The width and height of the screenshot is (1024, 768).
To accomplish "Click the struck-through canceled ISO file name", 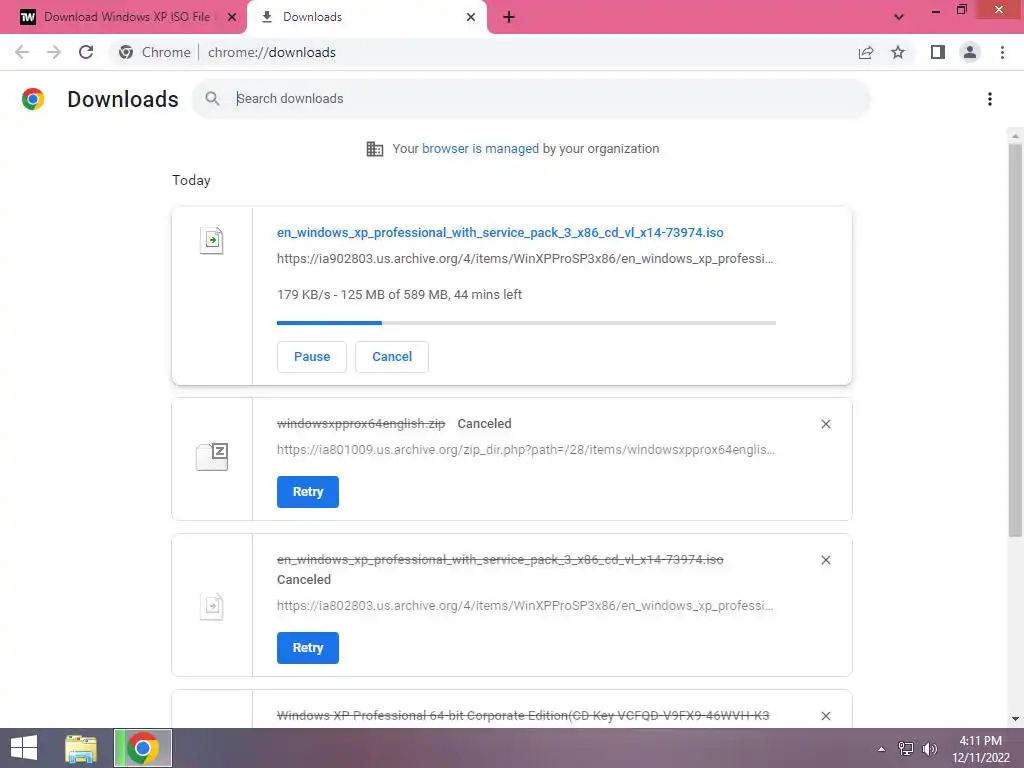I will [500, 560].
